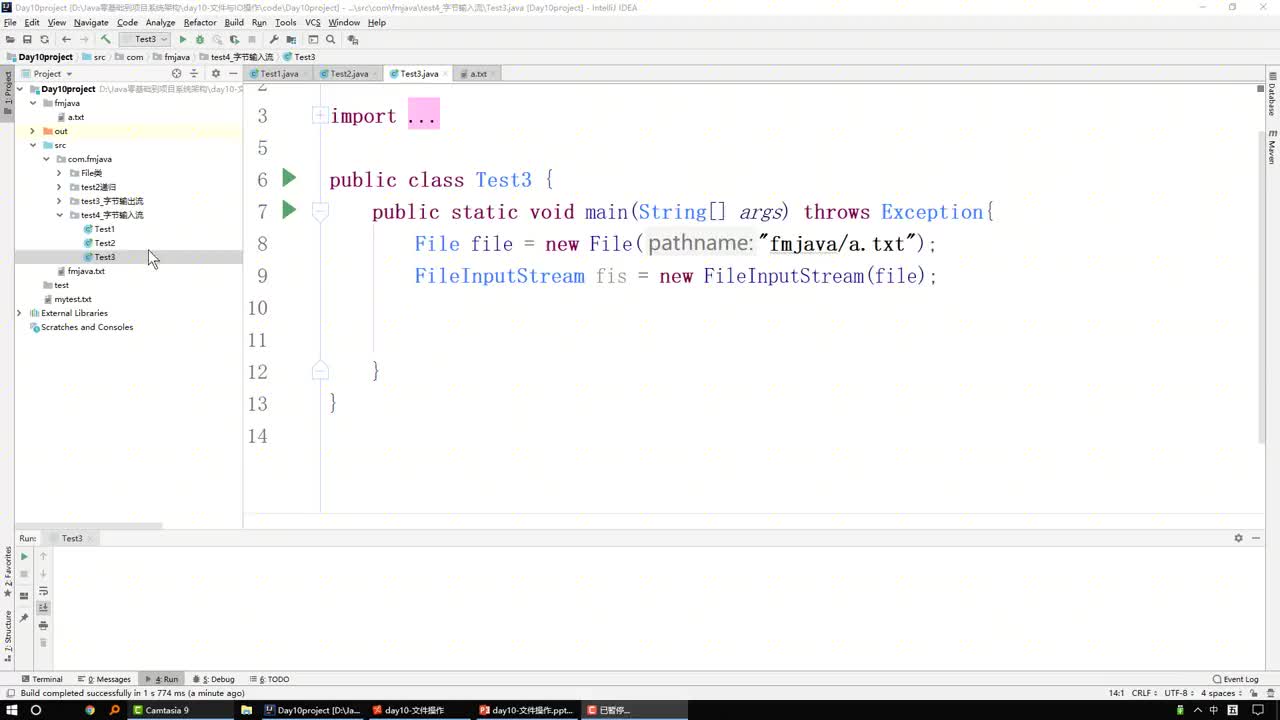
Task: Open the Maven side panel
Action: click(1272, 147)
